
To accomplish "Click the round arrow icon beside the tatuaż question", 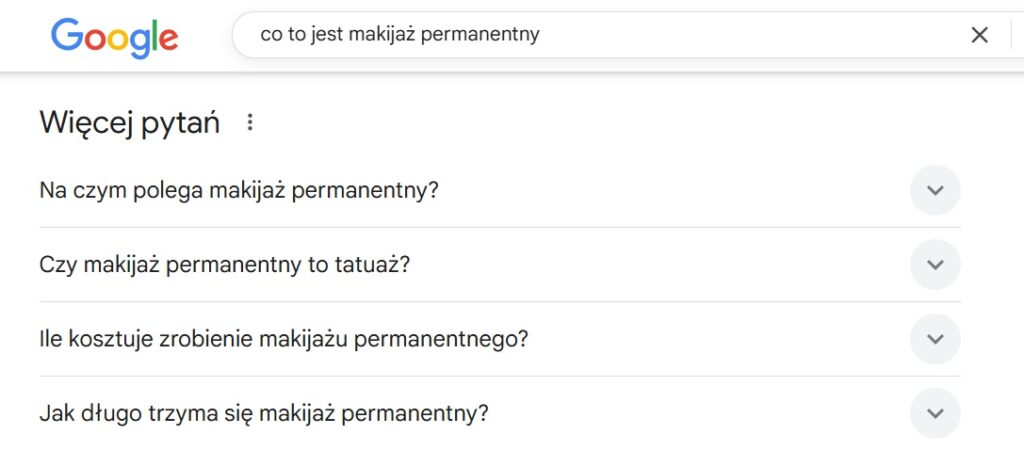I will point(935,265).
